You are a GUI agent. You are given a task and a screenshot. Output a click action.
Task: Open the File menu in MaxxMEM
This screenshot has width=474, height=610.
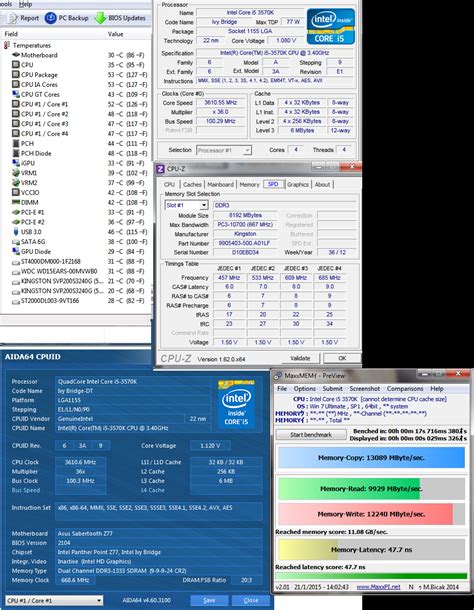click(282, 389)
